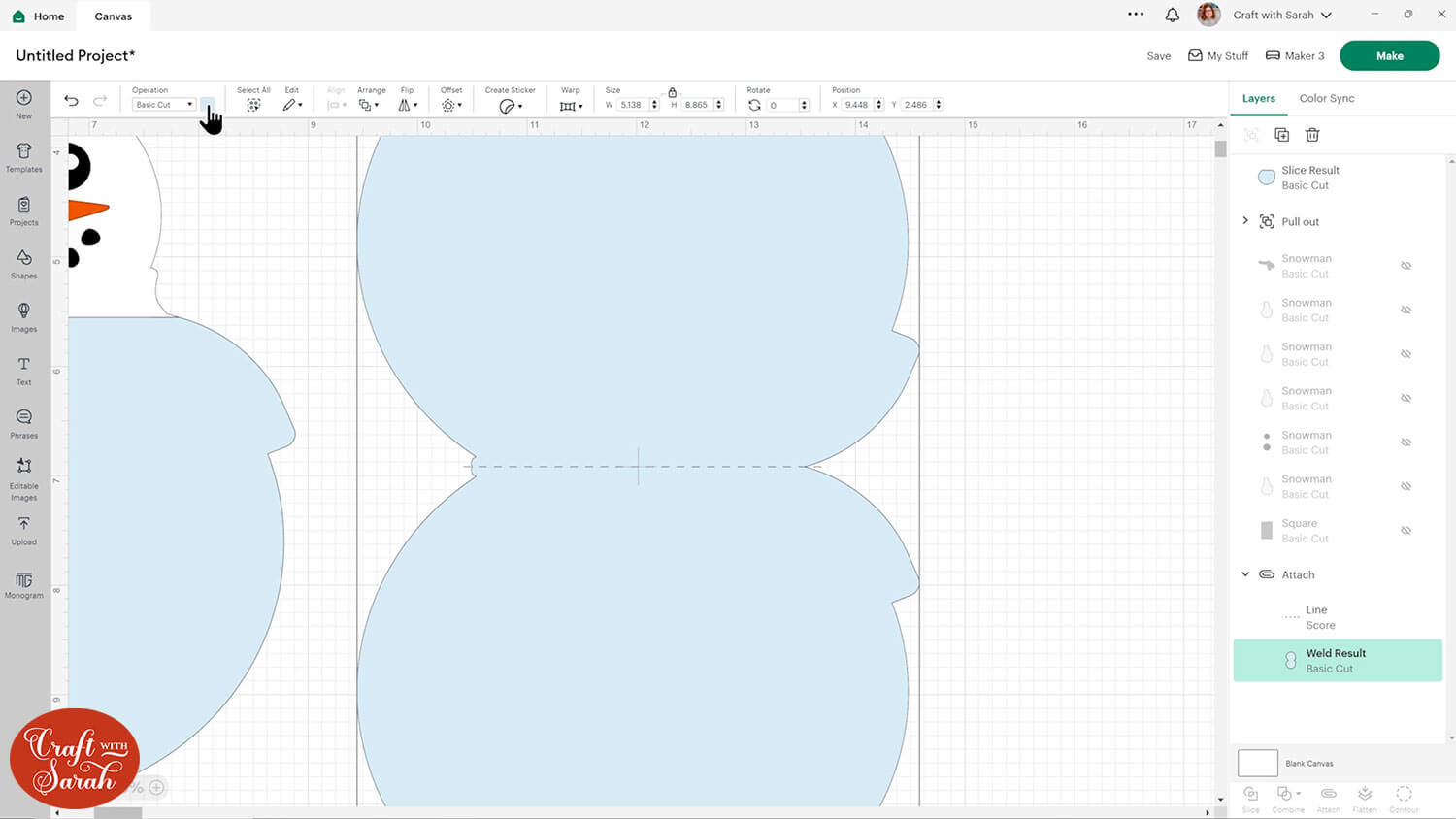Toggle the size aspect ratio lock
Screen dimensions: 1456x819
click(672, 92)
